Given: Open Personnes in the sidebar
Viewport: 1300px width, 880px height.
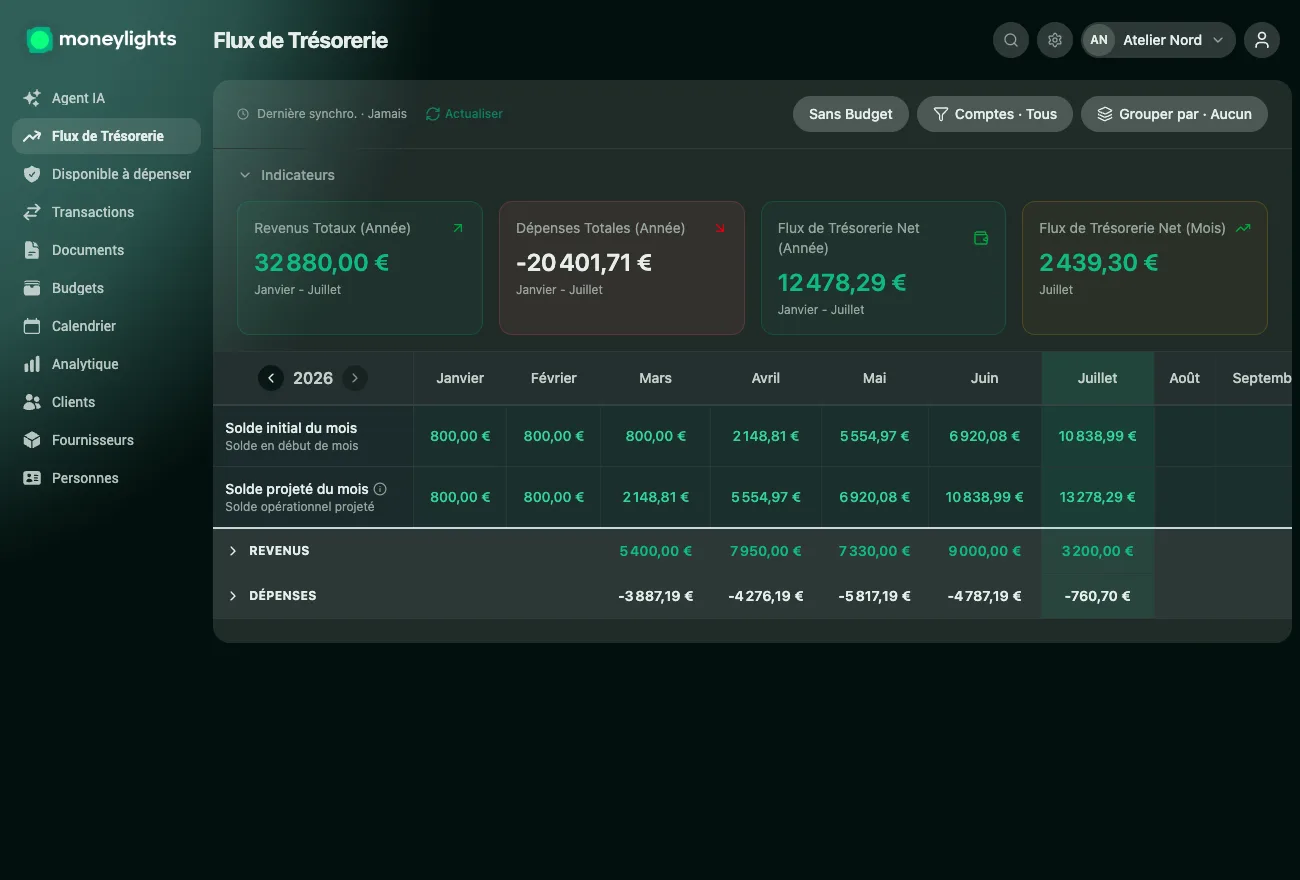Looking at the screenshot, I should [x=106, y=478].
